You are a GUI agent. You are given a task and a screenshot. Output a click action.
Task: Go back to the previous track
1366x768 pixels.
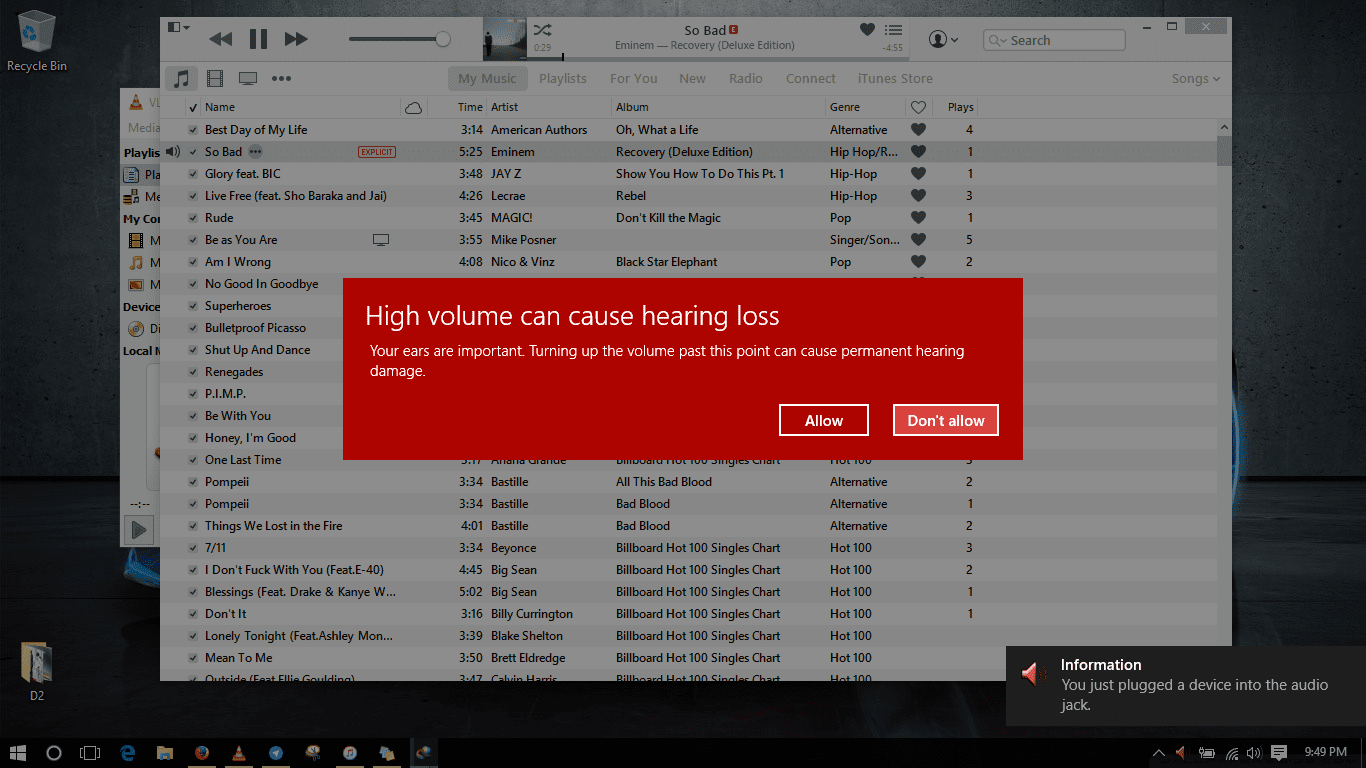[220, 39]
